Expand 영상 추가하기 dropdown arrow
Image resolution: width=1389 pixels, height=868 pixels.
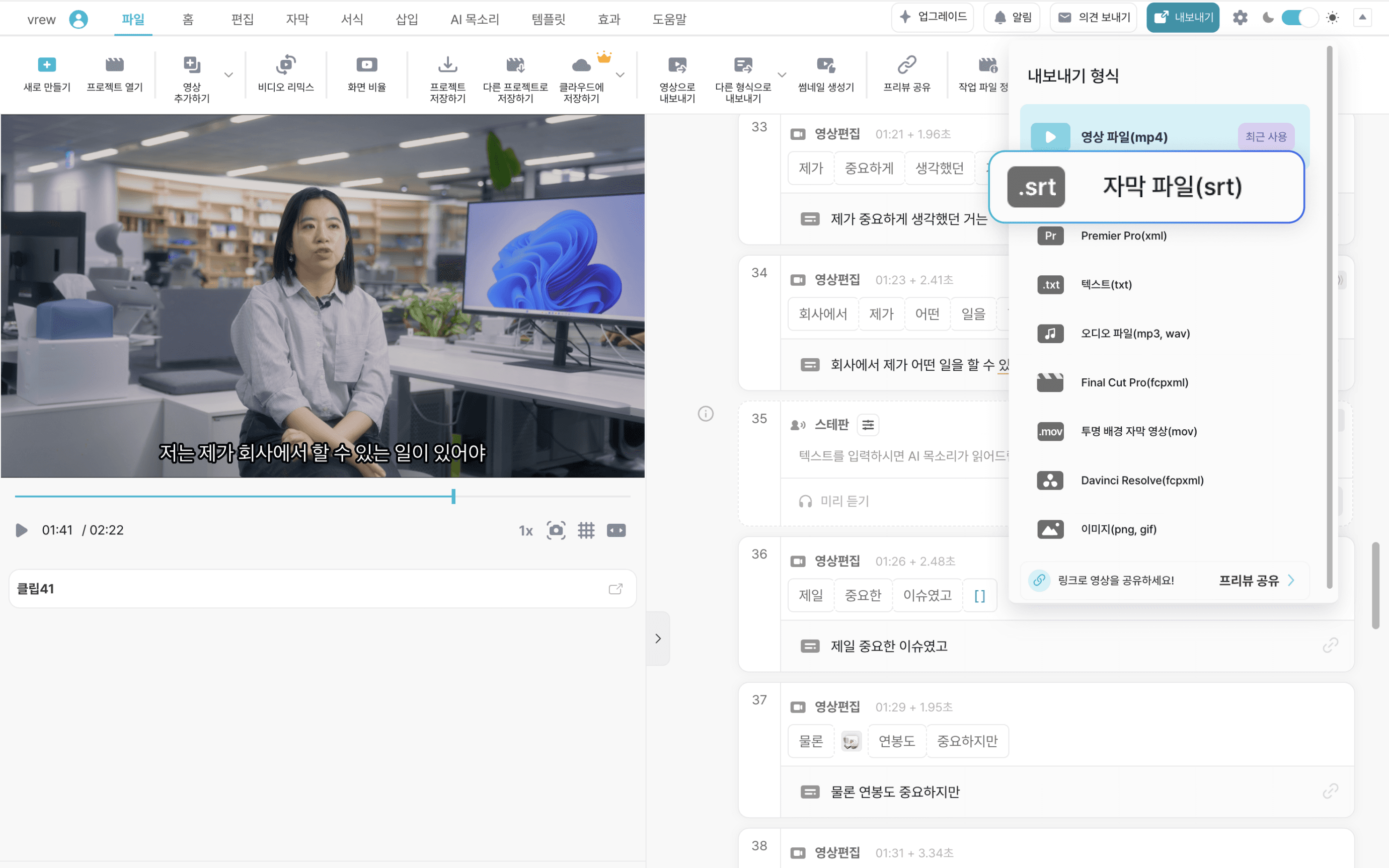click(228, 75)
